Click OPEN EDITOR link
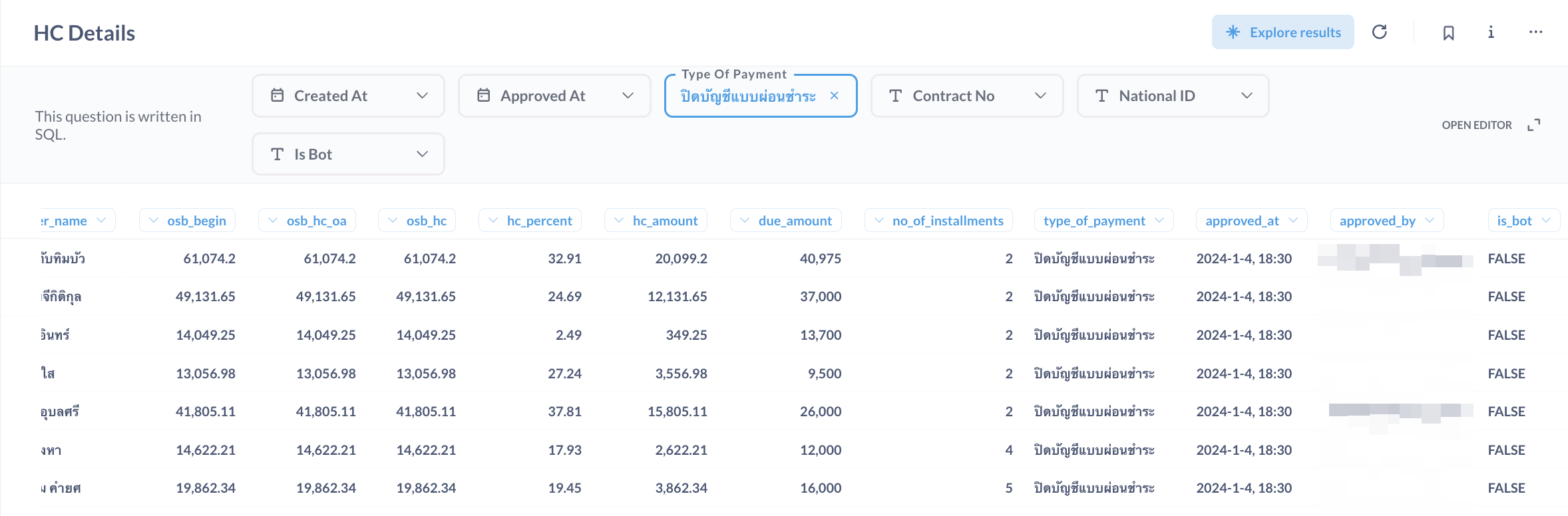Viewport: 1568px width, 516px height. (x=1476, y=125)
